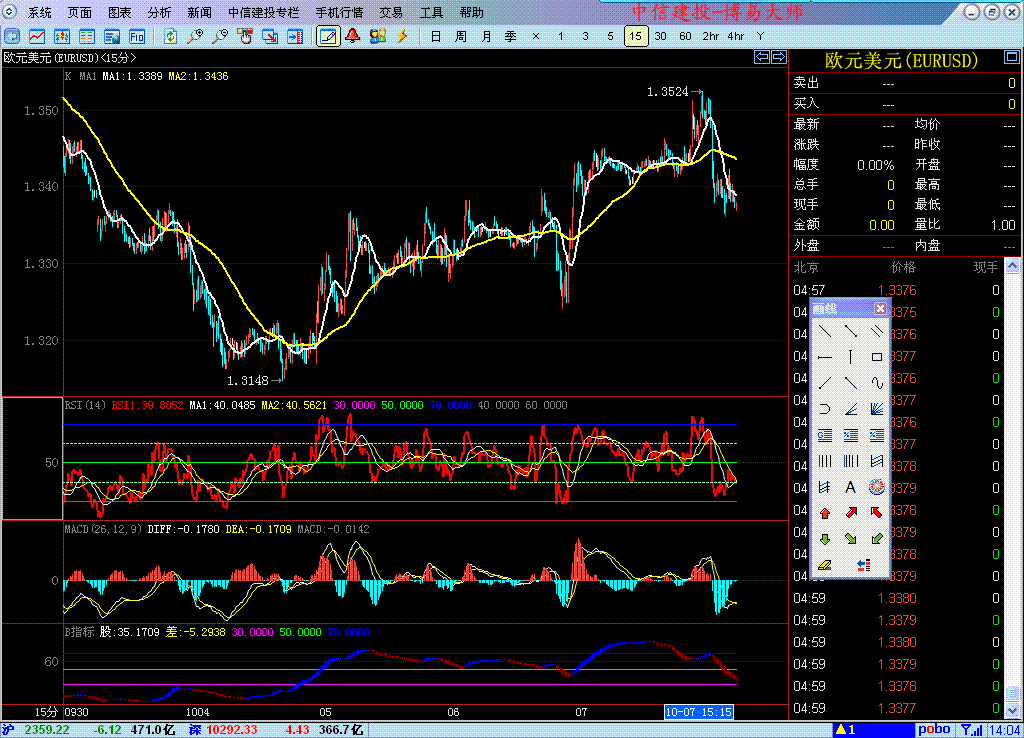Click the F10 info toolbar icon
Viewport: 1024px width, 738px height.
(x=136, y=36)
